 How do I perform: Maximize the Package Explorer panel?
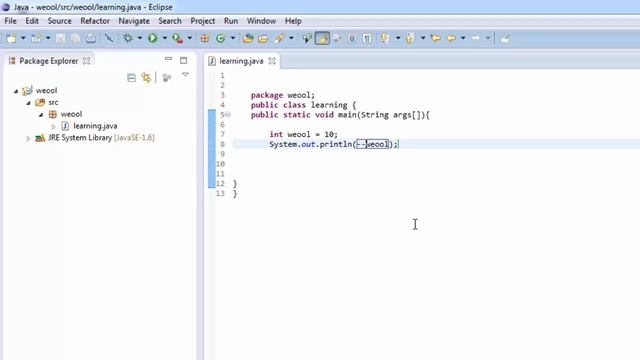[x=184, y=60]
